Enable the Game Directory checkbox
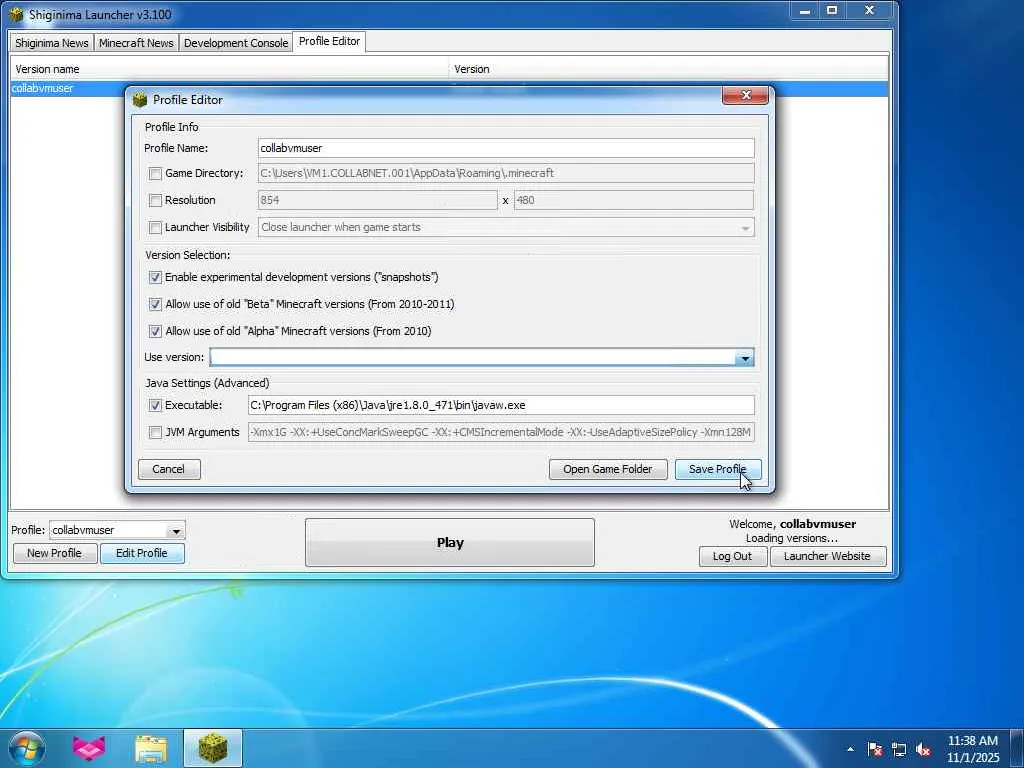The image size is (1024, 768). [155, 174]
